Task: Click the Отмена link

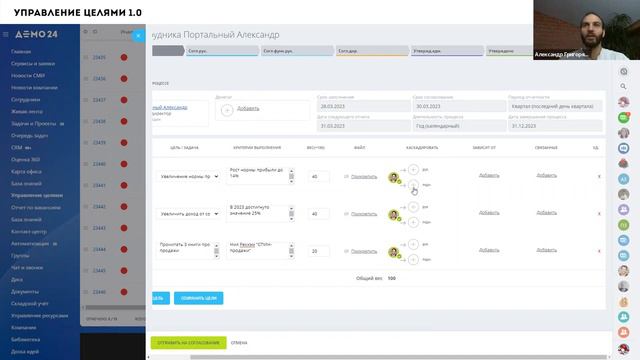Action: (x=239, y=343)
